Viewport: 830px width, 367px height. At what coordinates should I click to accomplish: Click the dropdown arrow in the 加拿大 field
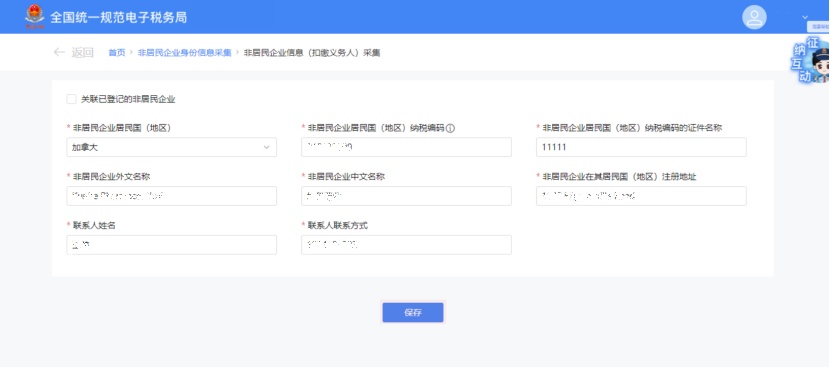[x=267, y=147]
